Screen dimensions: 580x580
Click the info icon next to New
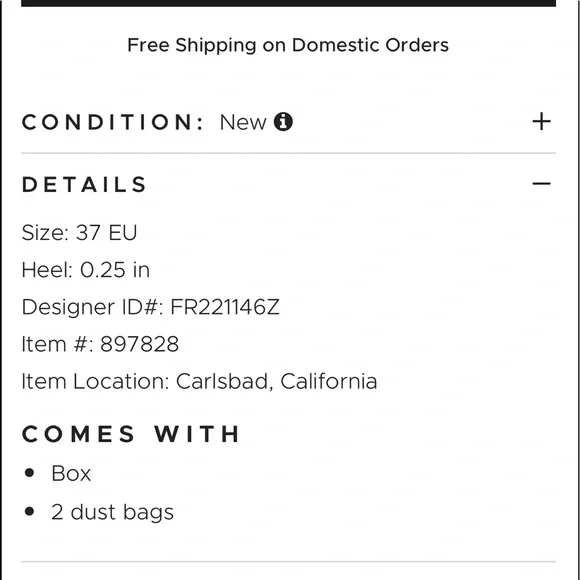(x=283, y=122)
